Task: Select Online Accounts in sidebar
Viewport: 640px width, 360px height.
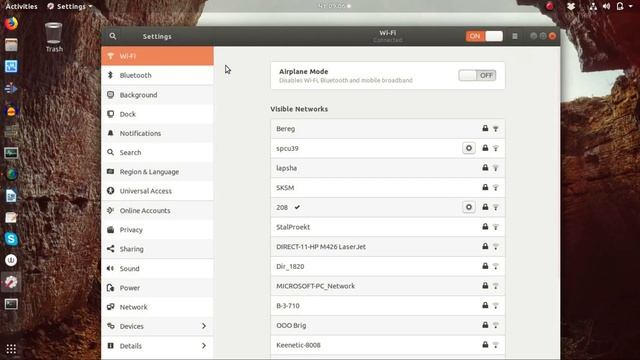Action: (x=158, y=210)
